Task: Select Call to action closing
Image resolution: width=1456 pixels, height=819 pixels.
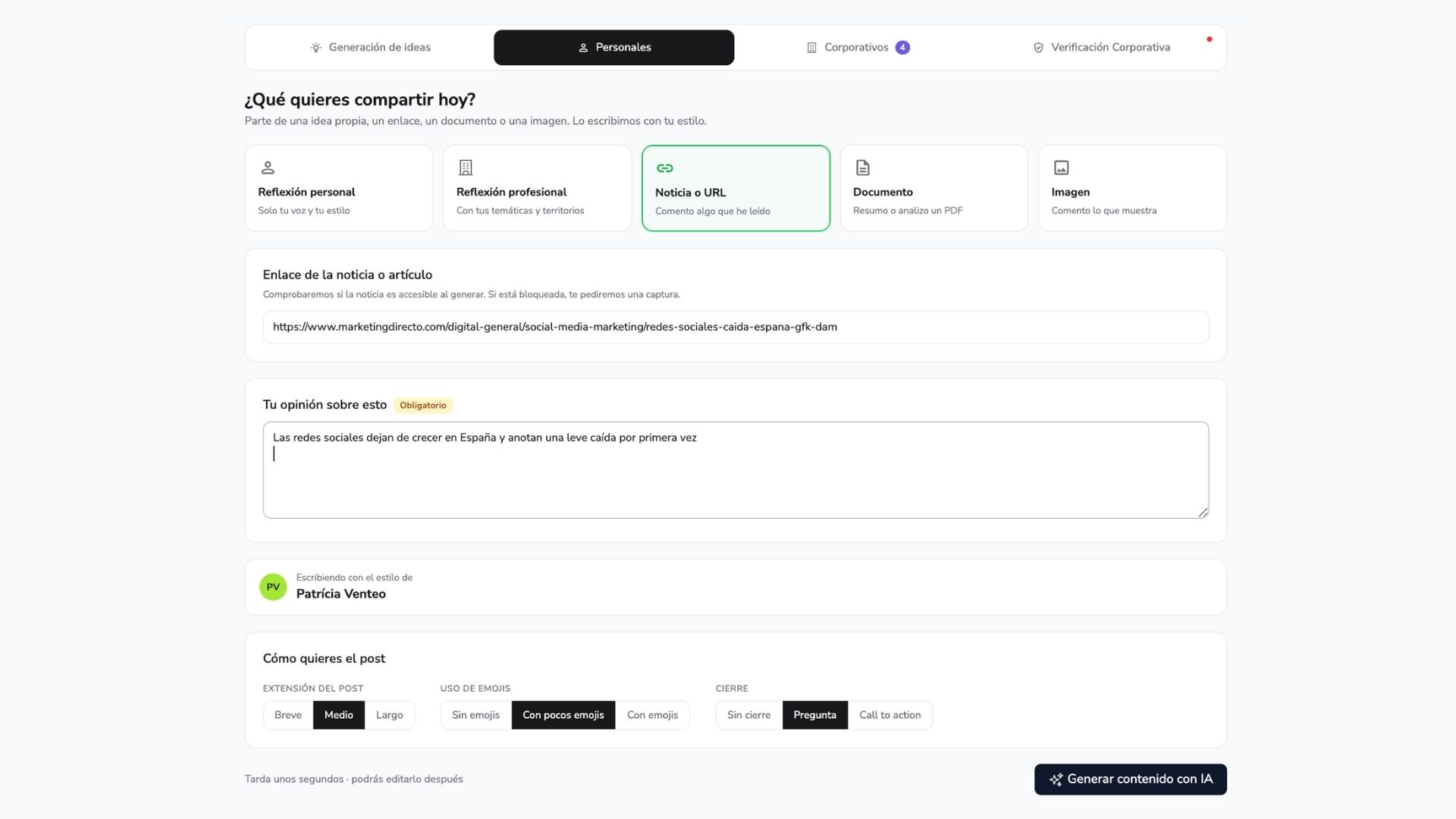Action: pyautogui.click(x=890, y=715)
